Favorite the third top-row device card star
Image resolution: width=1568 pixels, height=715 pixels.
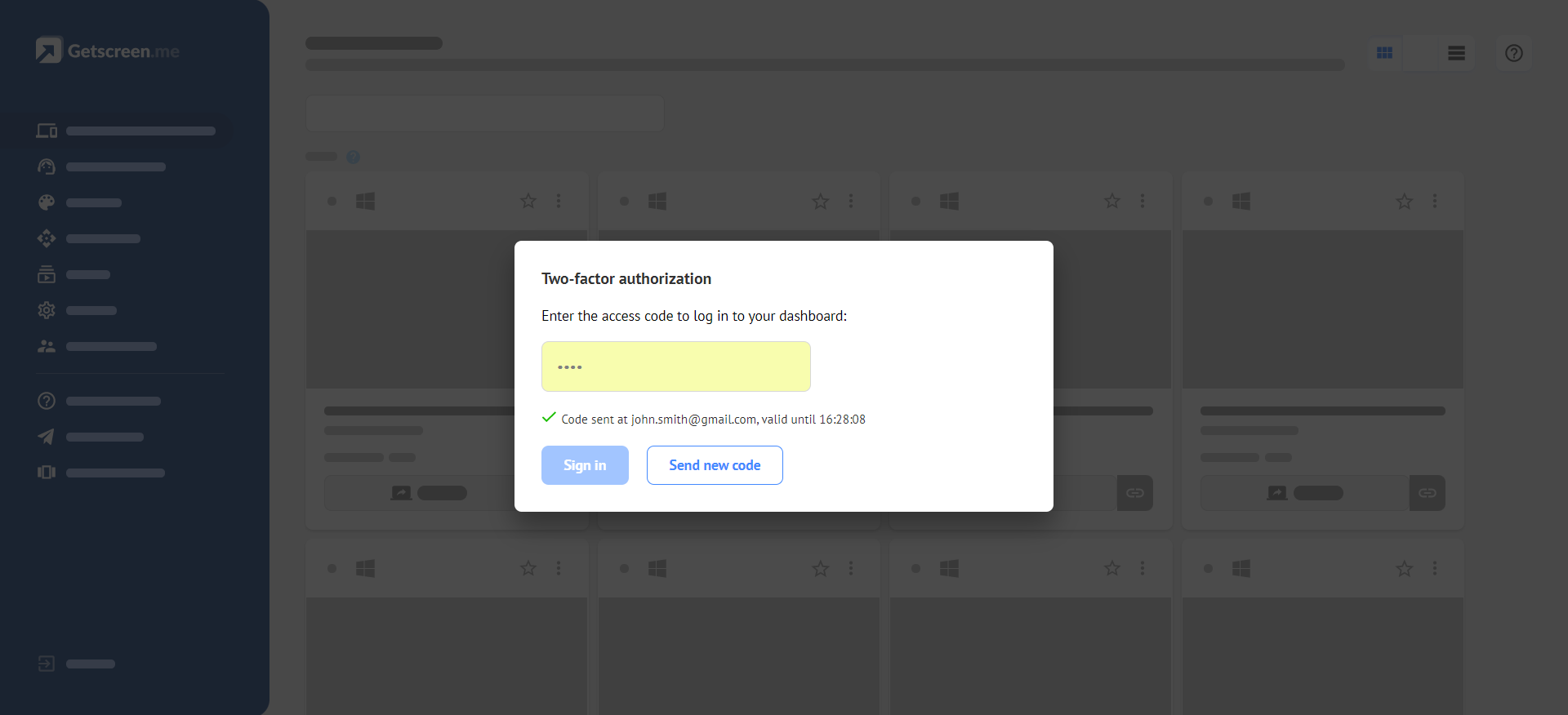pos(1112,201)
